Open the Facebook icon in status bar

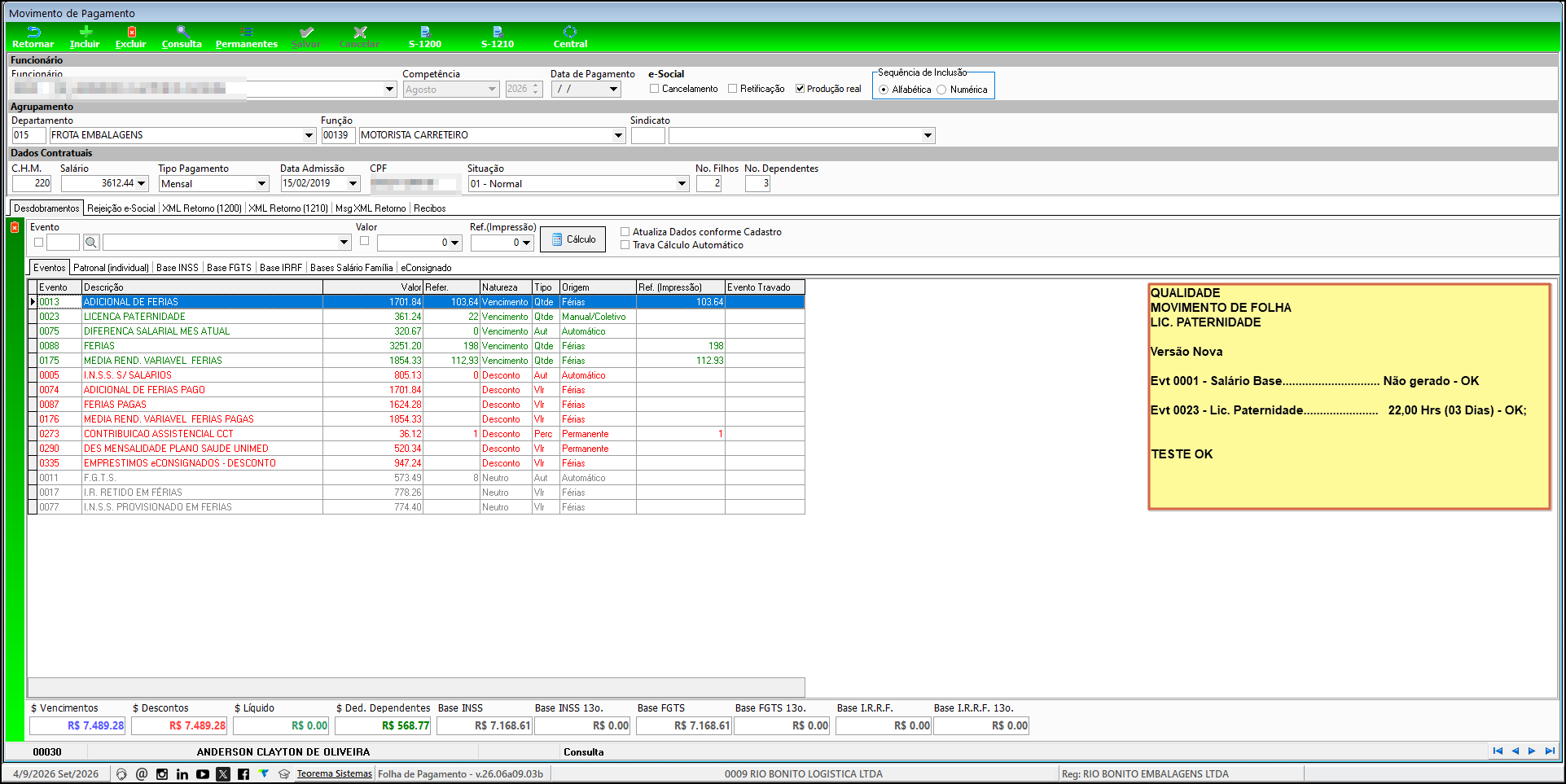tap(243, 774)
